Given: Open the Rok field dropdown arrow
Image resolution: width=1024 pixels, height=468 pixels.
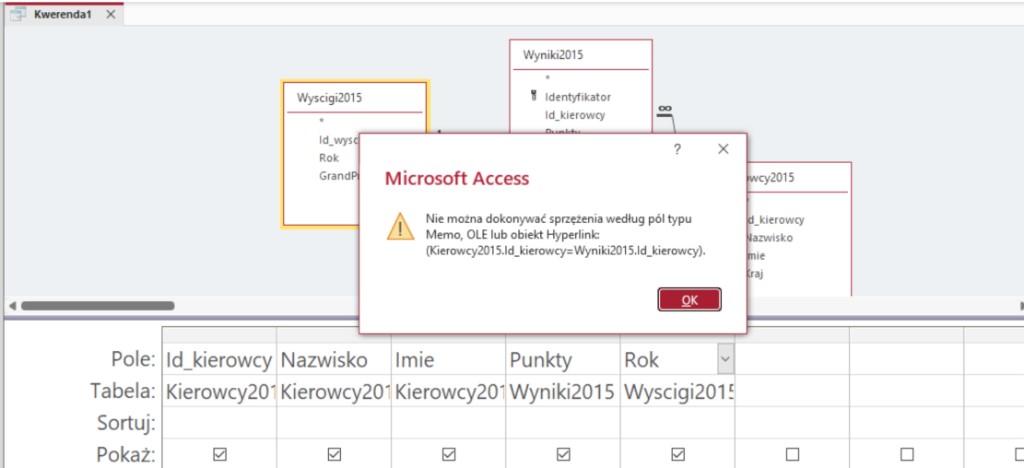Looking at the screenshot, I should tap(725, 359).
